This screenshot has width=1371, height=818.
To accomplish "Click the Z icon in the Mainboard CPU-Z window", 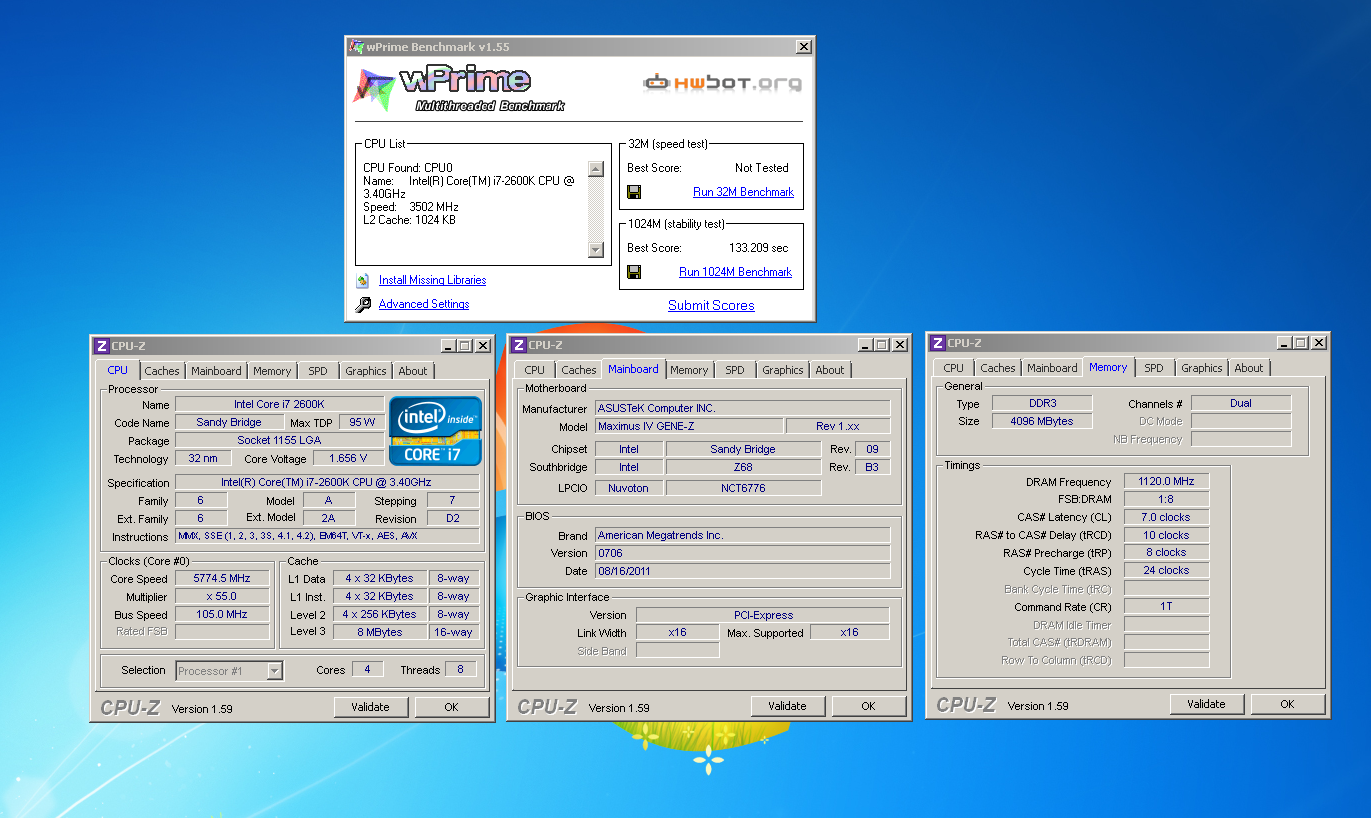I will tap(518, 345).
